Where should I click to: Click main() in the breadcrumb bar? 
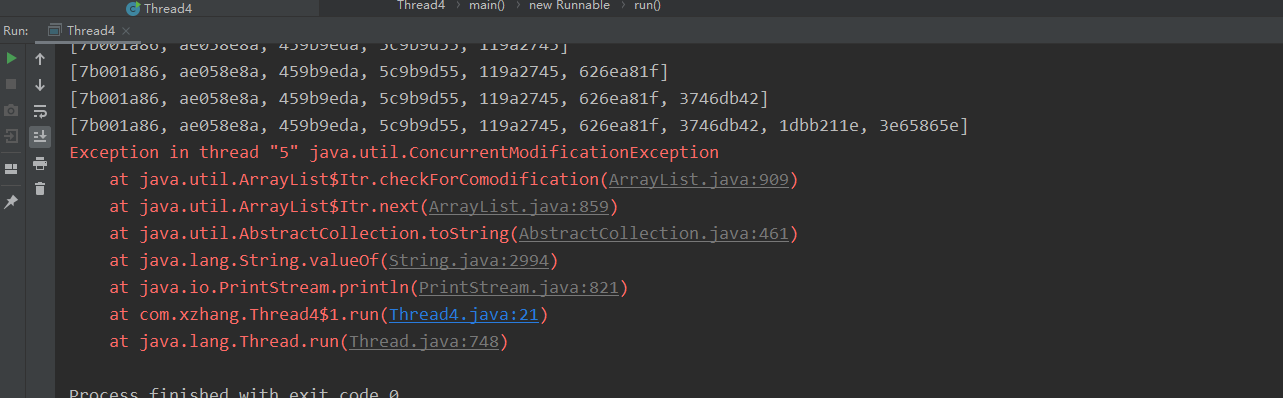click(x=487, y=6)
